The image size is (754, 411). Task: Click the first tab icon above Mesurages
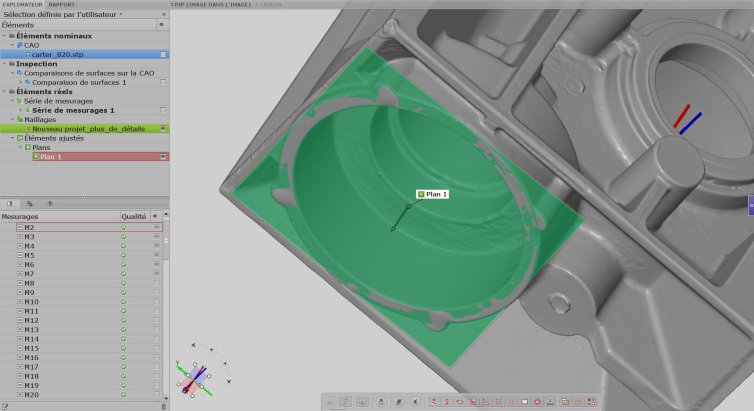pos(10,204)
